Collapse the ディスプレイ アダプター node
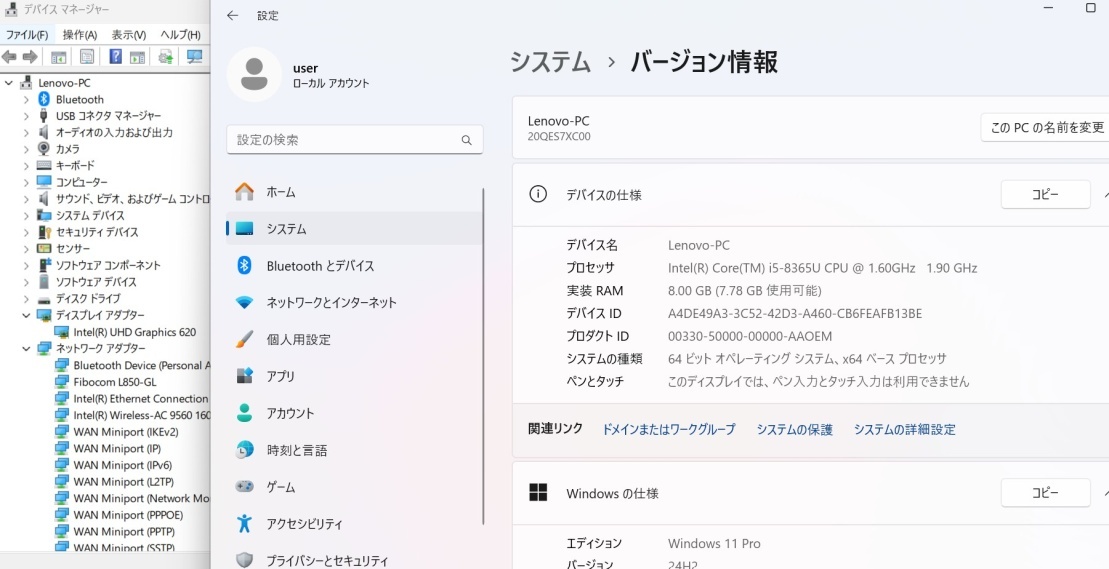 tap(26, 315)
